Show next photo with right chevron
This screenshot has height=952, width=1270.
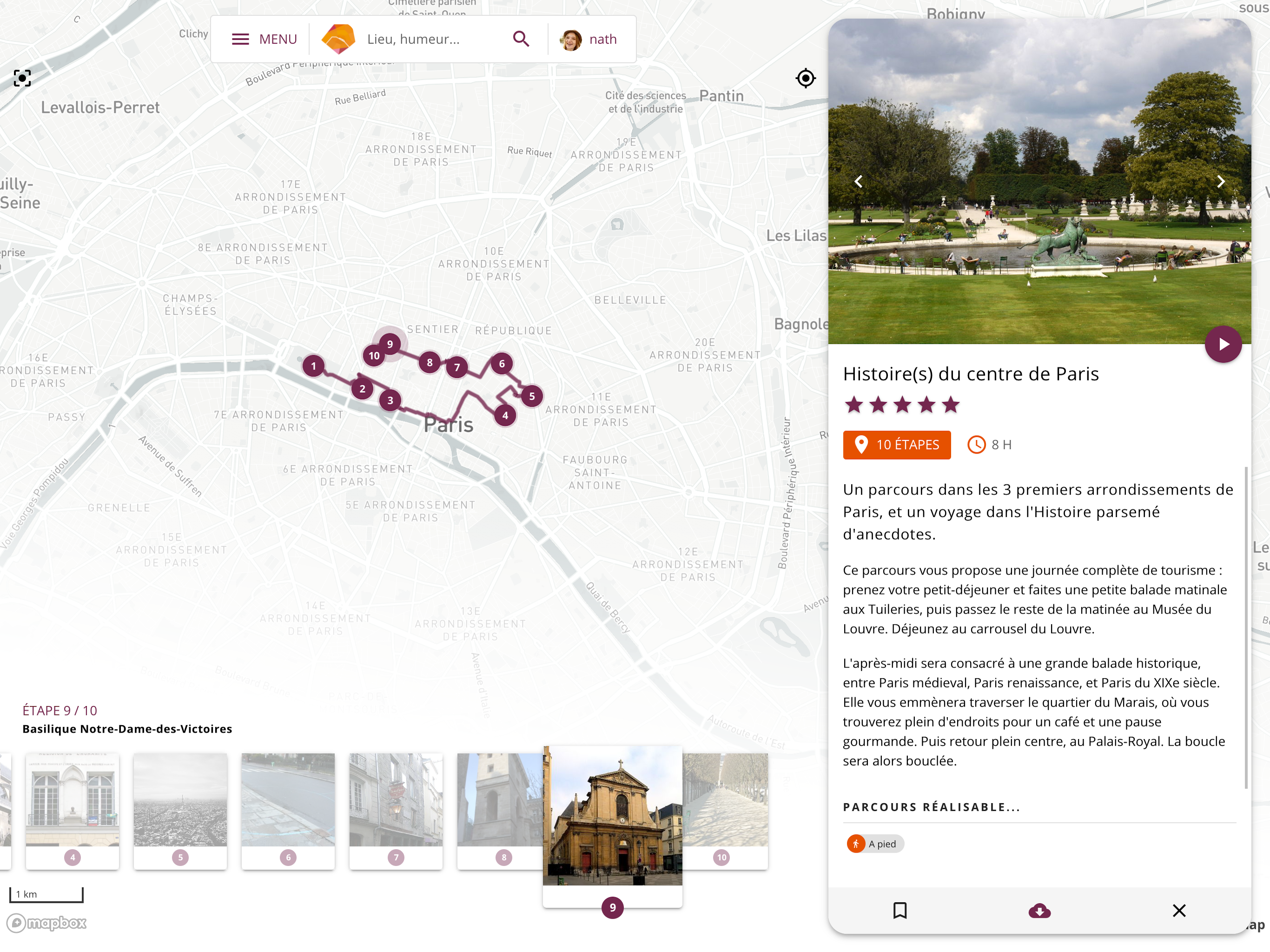[x=1220, y=182]
